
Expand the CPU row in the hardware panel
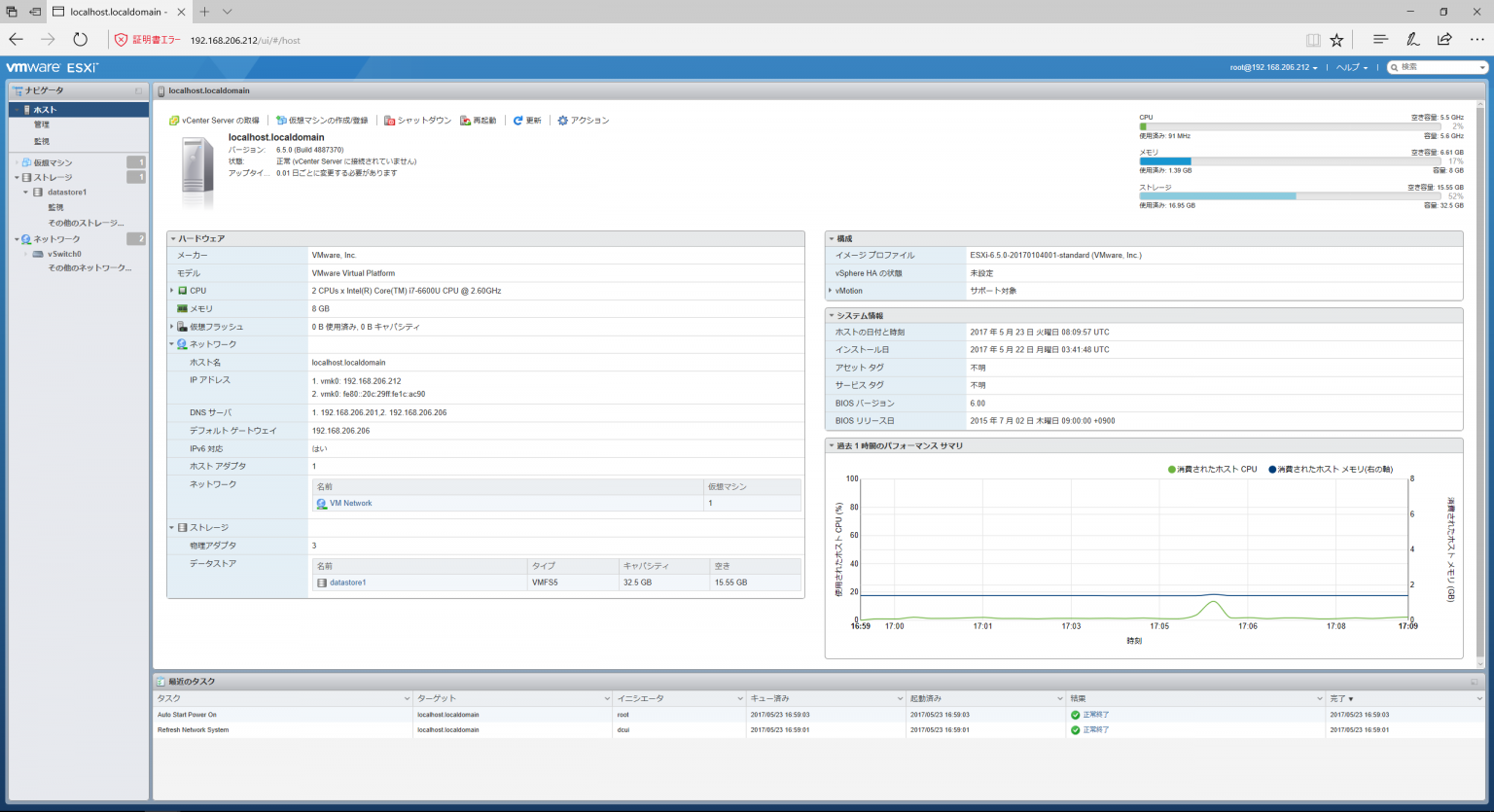[173, 291]
